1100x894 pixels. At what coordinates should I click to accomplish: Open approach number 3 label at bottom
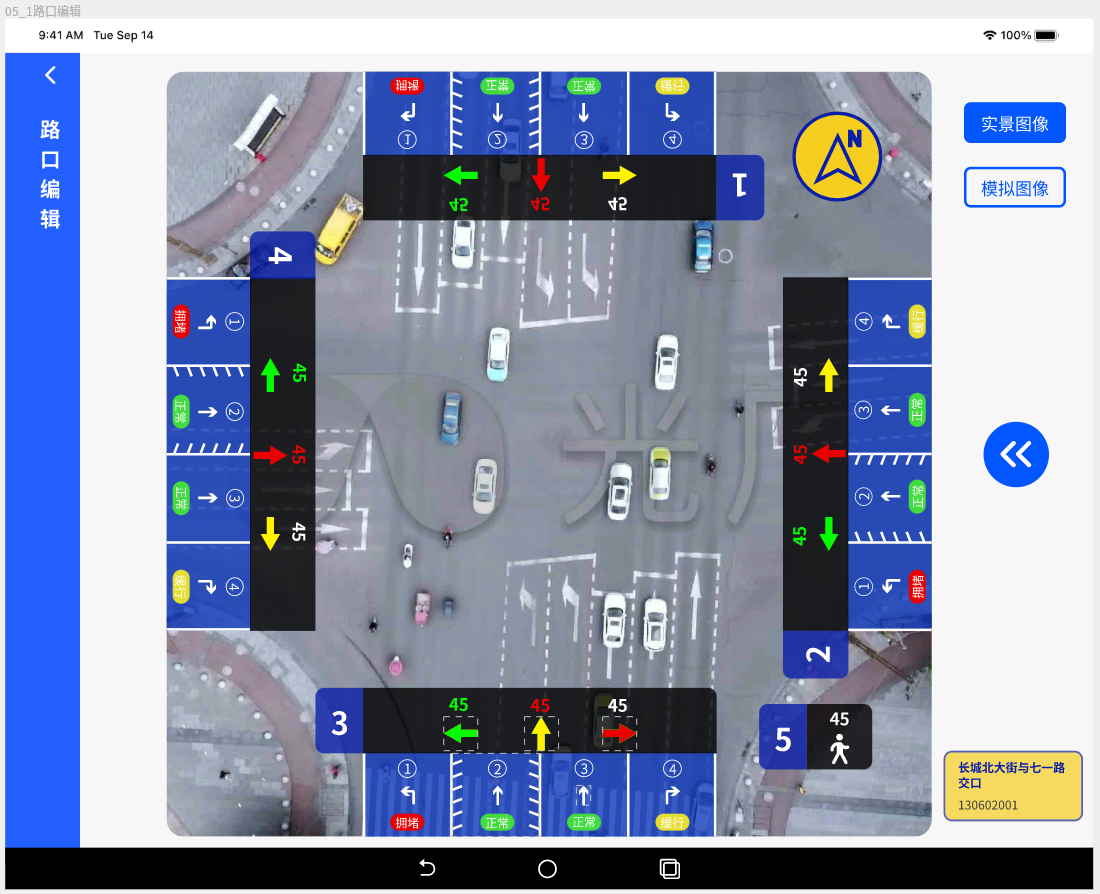339,722
